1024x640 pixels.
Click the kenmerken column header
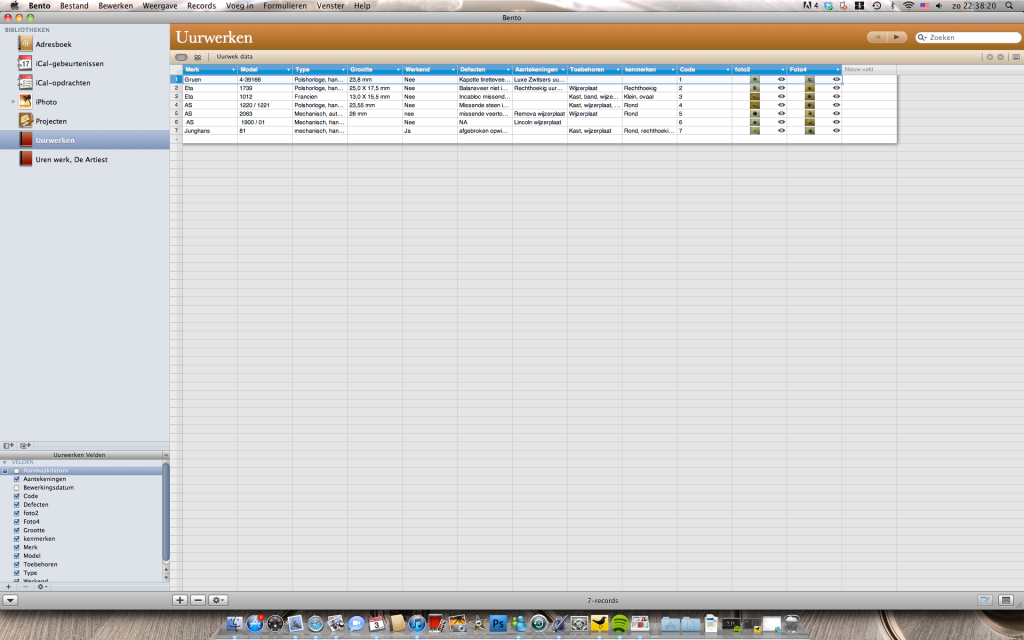649,69
